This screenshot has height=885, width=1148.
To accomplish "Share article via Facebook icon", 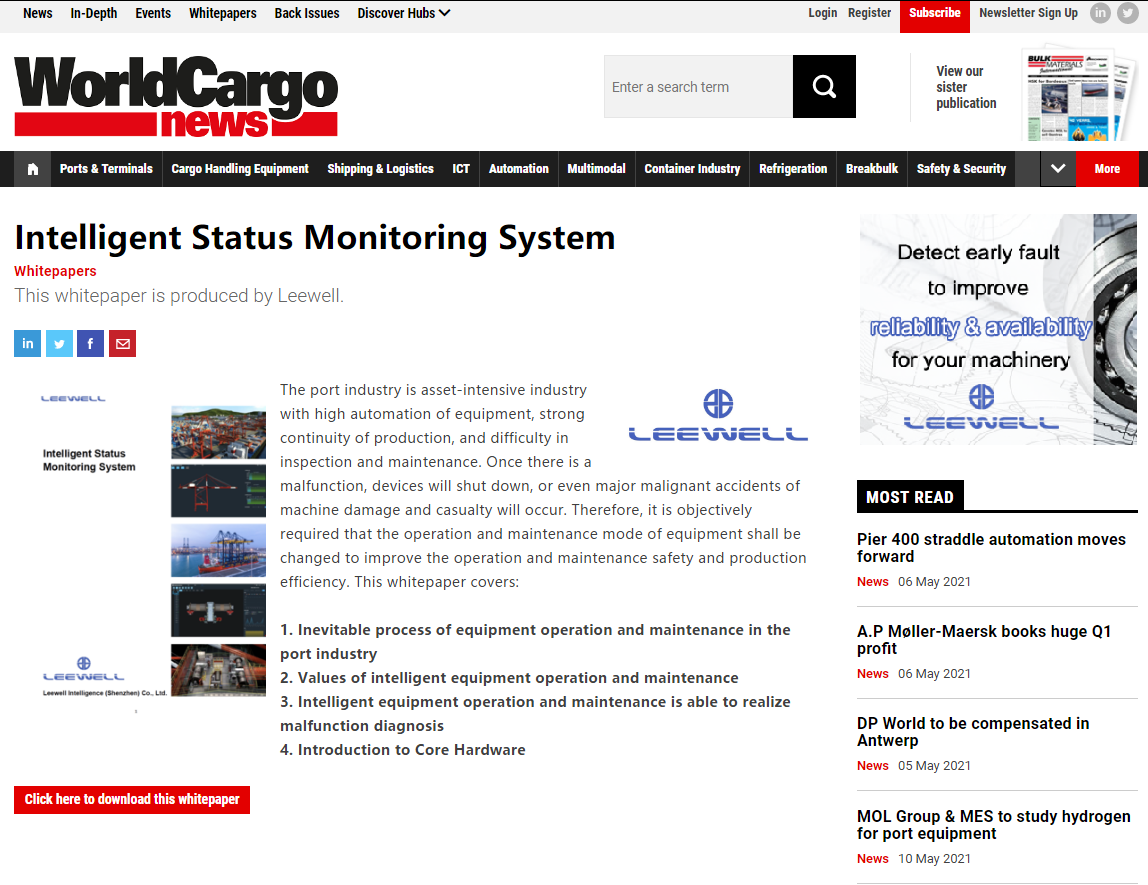I will (x=90, y=344).
